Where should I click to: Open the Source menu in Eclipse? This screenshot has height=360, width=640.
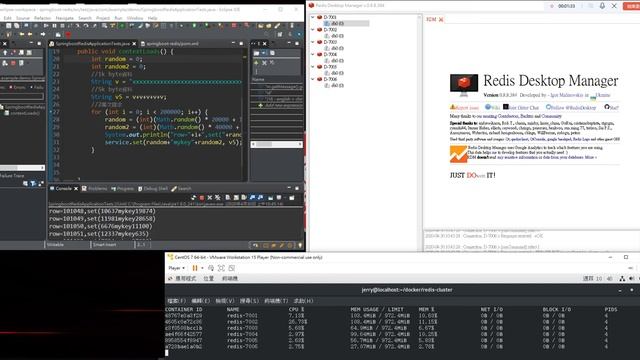pos(22,18)
